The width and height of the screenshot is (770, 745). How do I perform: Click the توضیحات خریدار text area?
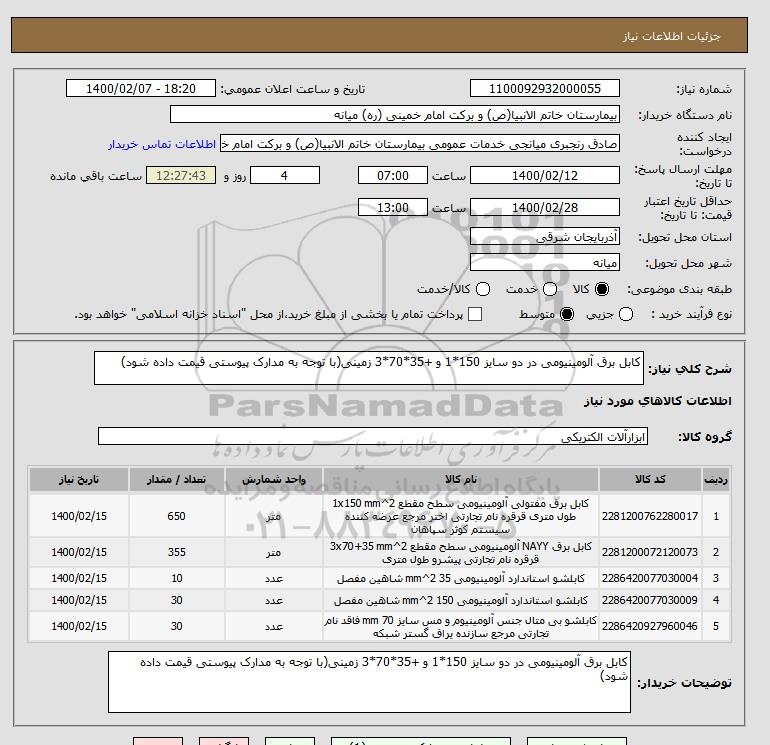[369, 682]
